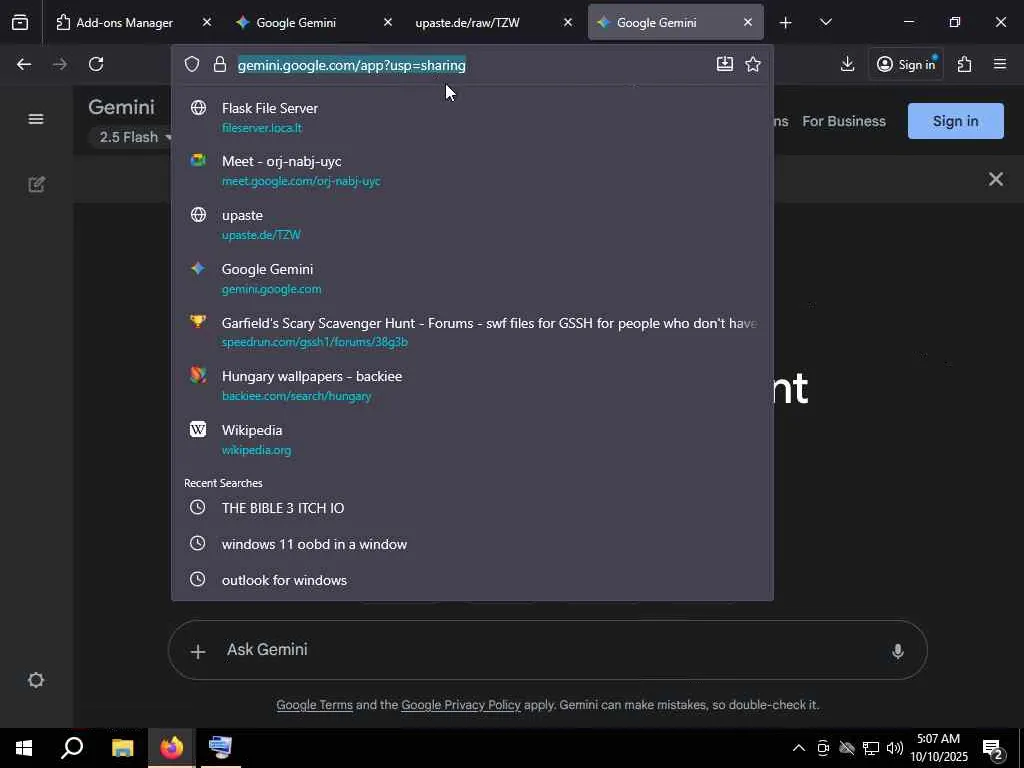Close the upaste.de/raw/TZW tab

tap(568, 22)
